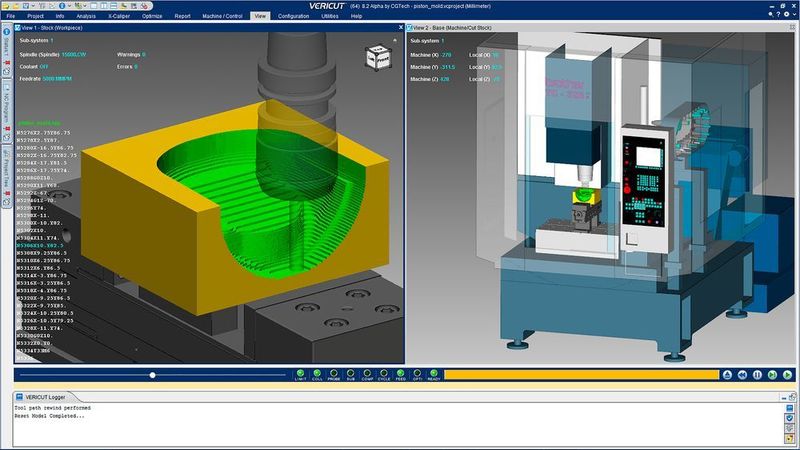Click the new project icon in quick toolbar
Image resolution: width=800 pixels, height=450 pixels.
click(x=6, y=6)
